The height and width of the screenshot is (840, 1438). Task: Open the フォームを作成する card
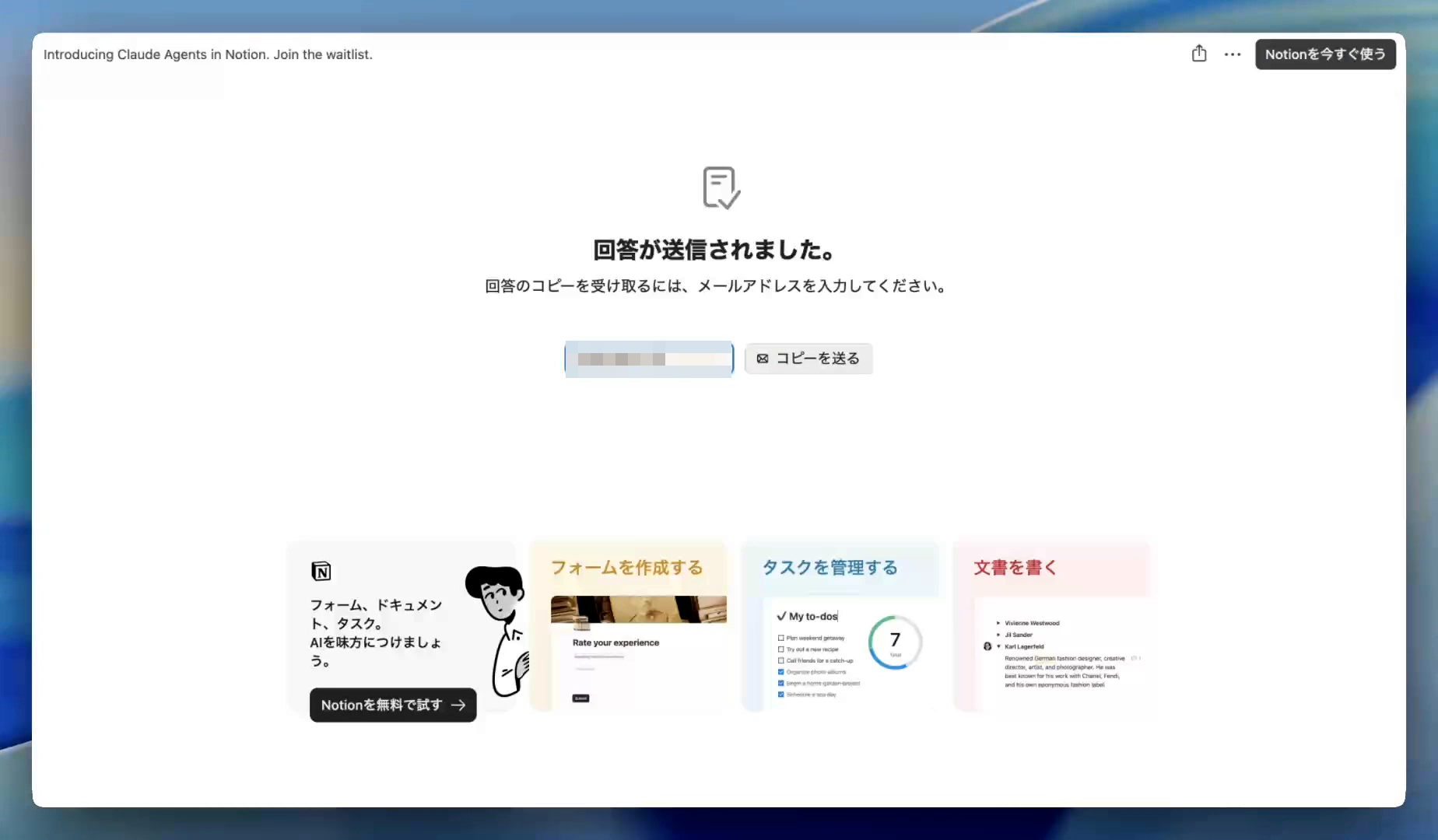coord(628,625)
